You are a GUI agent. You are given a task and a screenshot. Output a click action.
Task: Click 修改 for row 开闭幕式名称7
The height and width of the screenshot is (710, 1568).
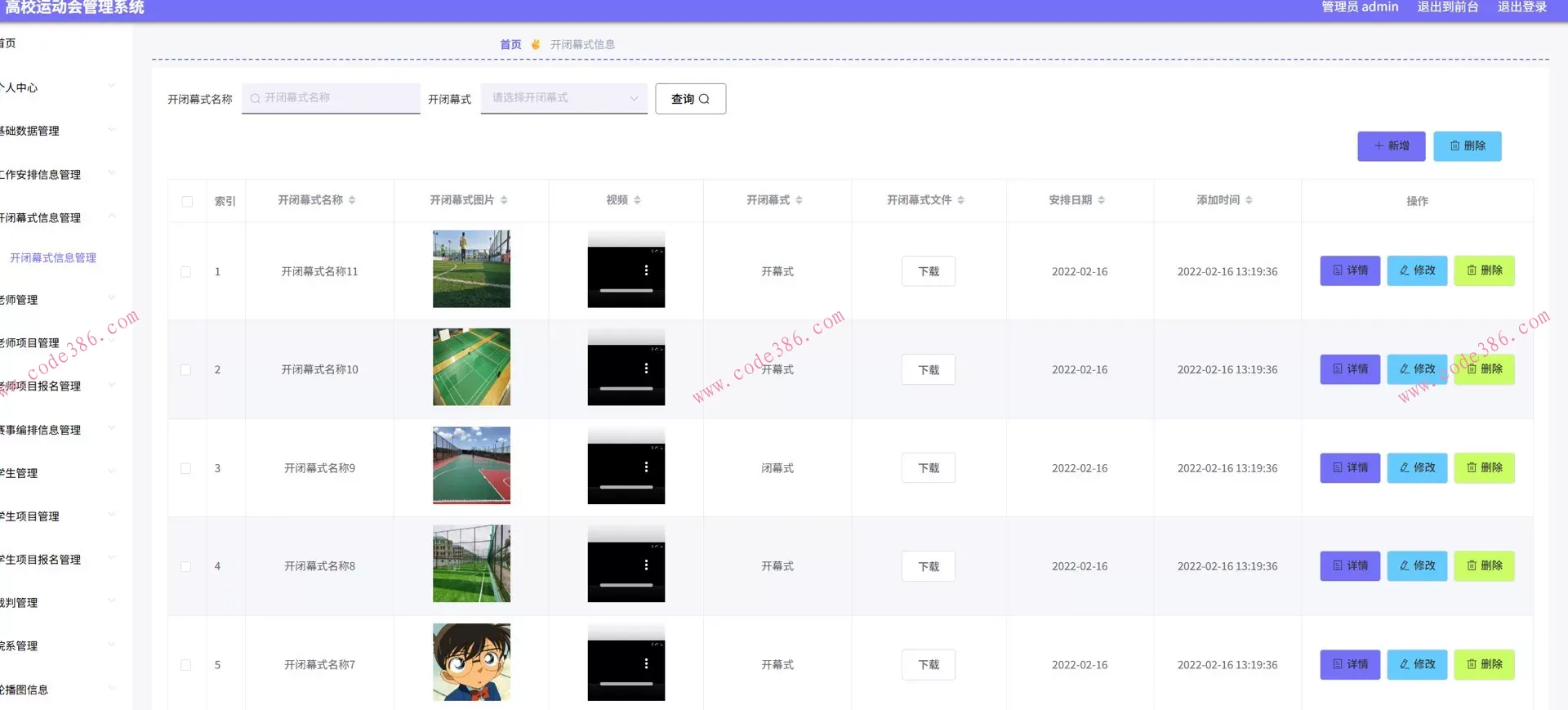click(1417, 664)
